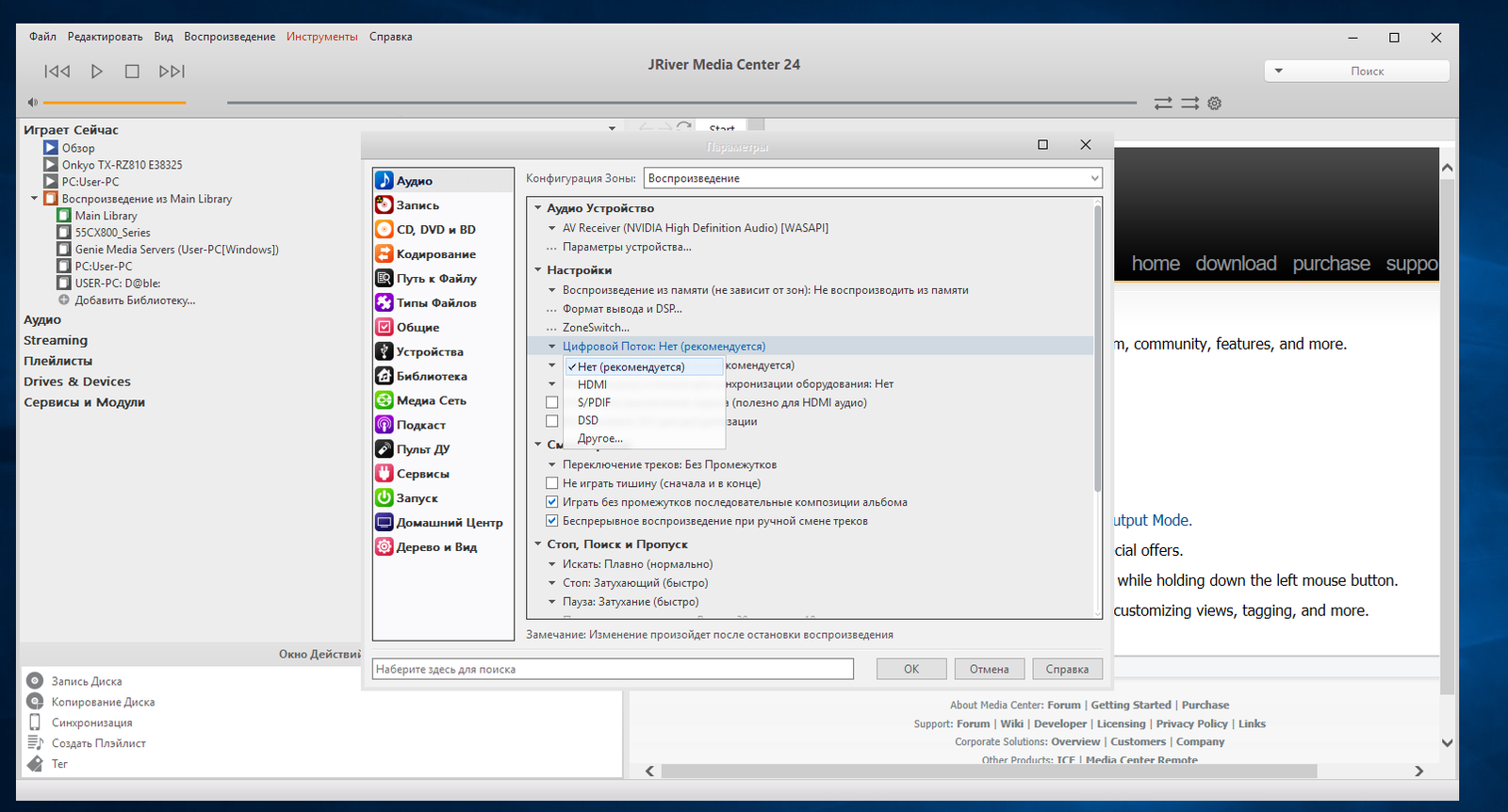Click the playback seek bar
The width and height of the screenshot is (1508, 812).
click(x=681, y=102)
